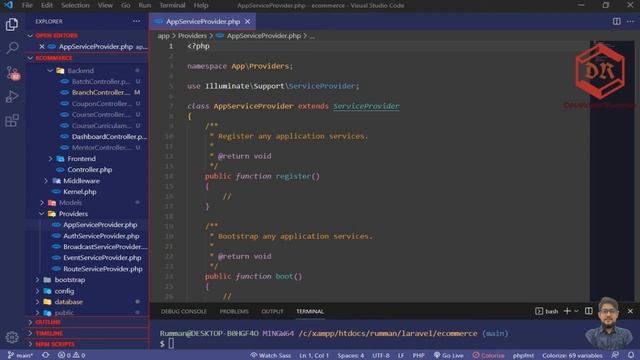
Task: Expand the Timeline section
Action: click(49, 333)
